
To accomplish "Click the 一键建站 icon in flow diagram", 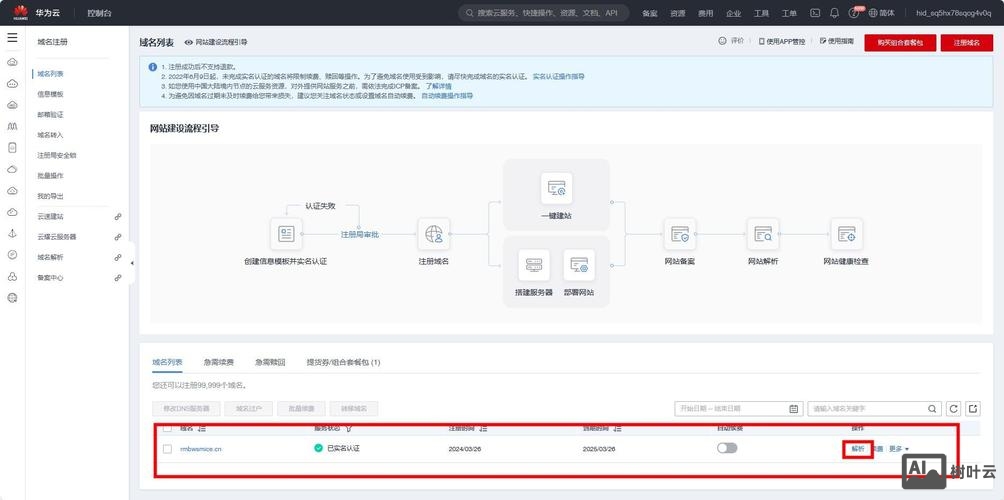I will [x=556, y=188].
